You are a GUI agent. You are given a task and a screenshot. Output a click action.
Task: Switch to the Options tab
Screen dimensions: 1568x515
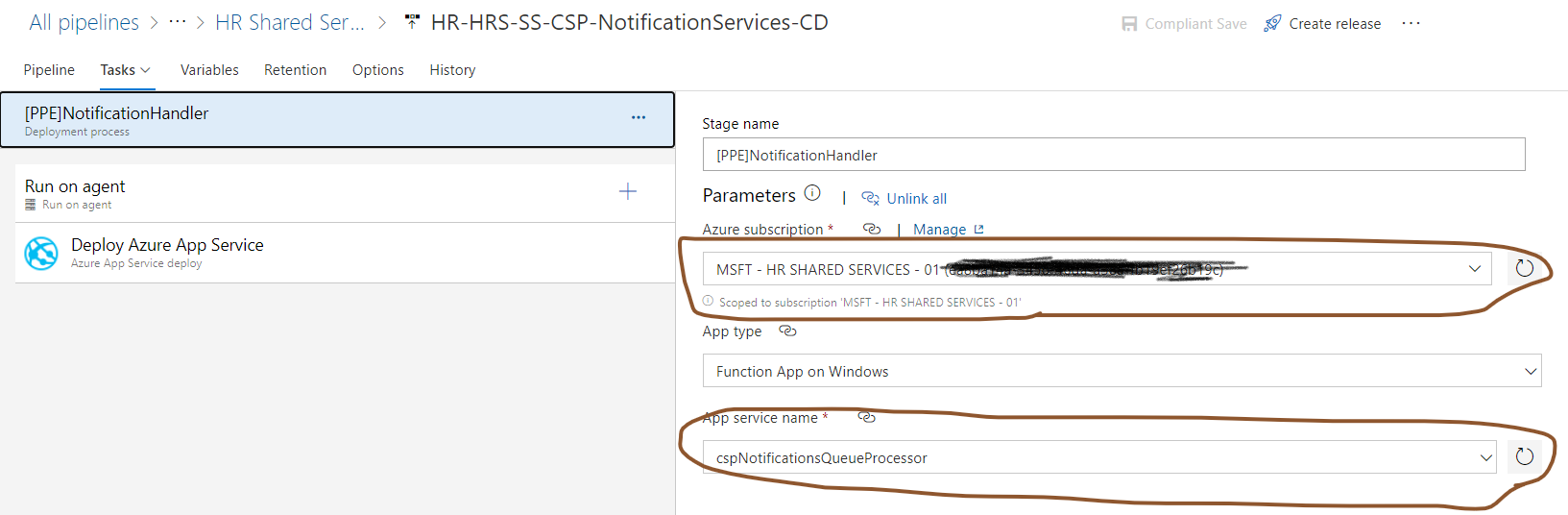(x=377, y=70)
